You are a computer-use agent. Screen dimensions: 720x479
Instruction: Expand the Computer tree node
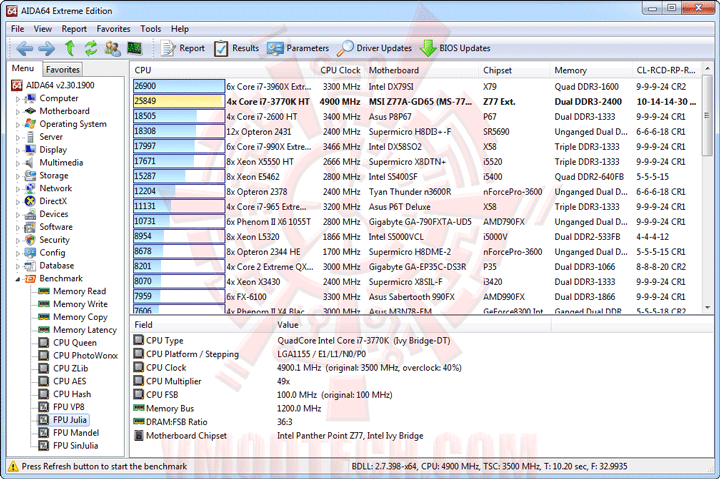click(x=17, y=99)
